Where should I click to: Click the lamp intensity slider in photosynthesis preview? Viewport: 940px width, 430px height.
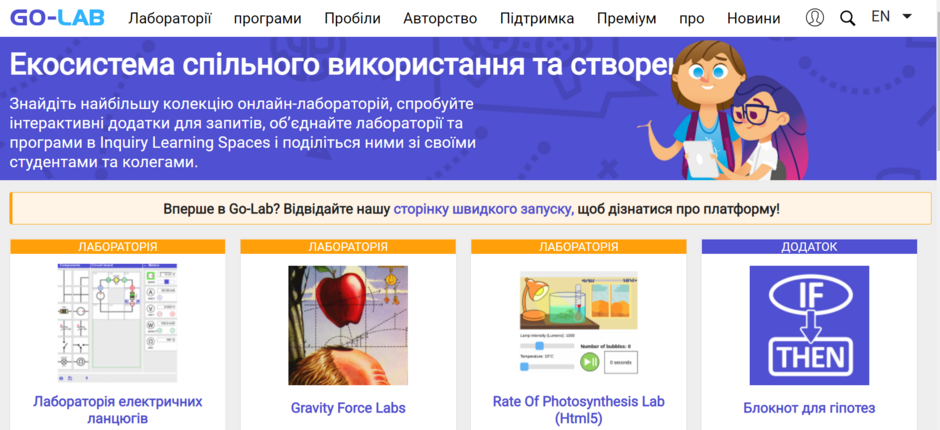(x=547, y=346)
